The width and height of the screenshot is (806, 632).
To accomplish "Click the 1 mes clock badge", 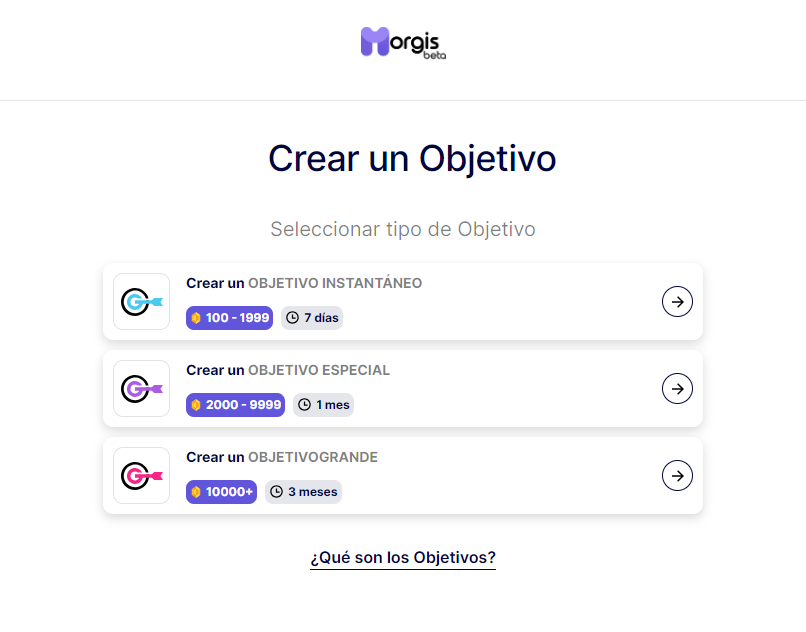I will point(323,405).
